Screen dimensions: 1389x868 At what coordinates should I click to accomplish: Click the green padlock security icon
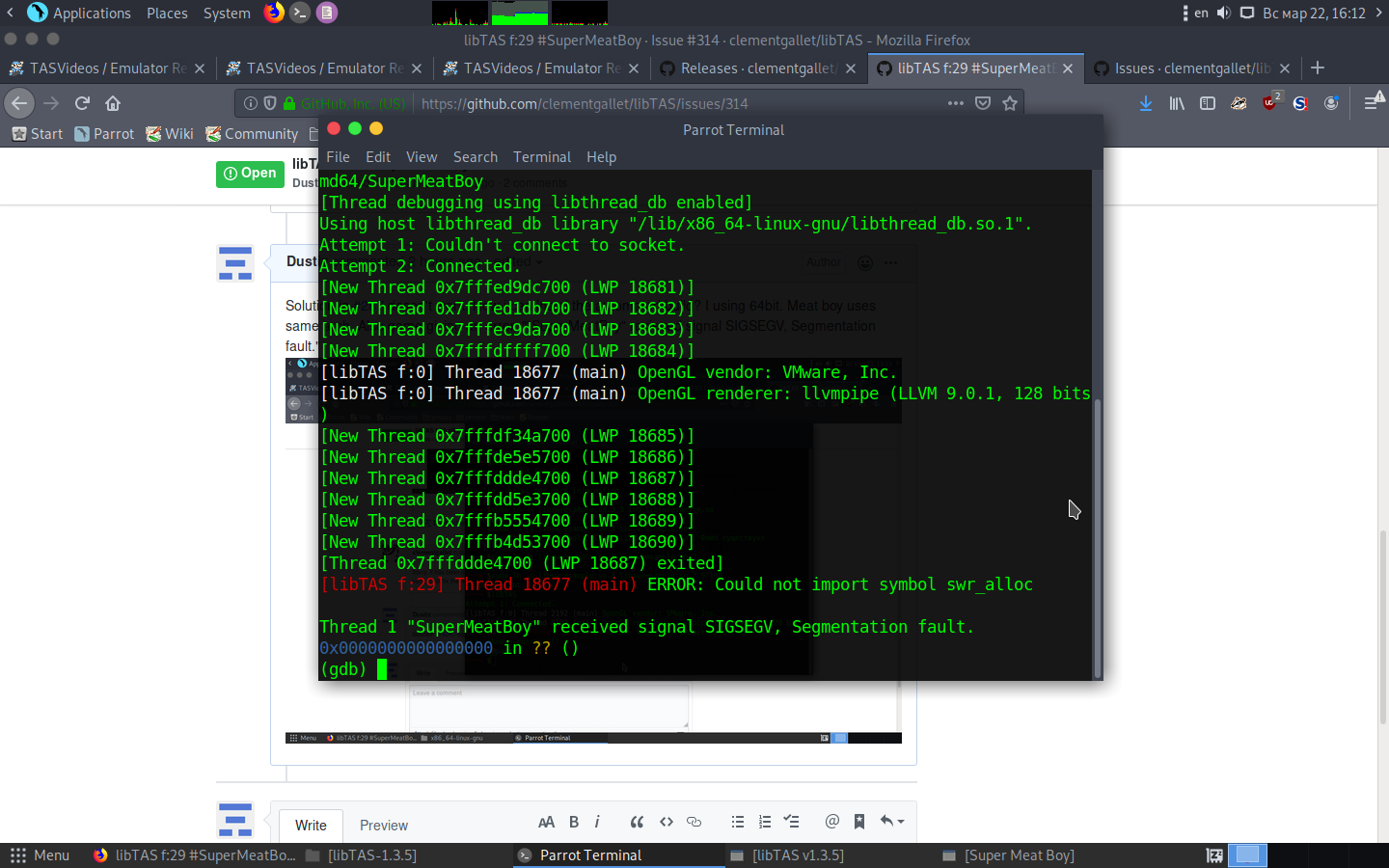click(x=289, y=103)
